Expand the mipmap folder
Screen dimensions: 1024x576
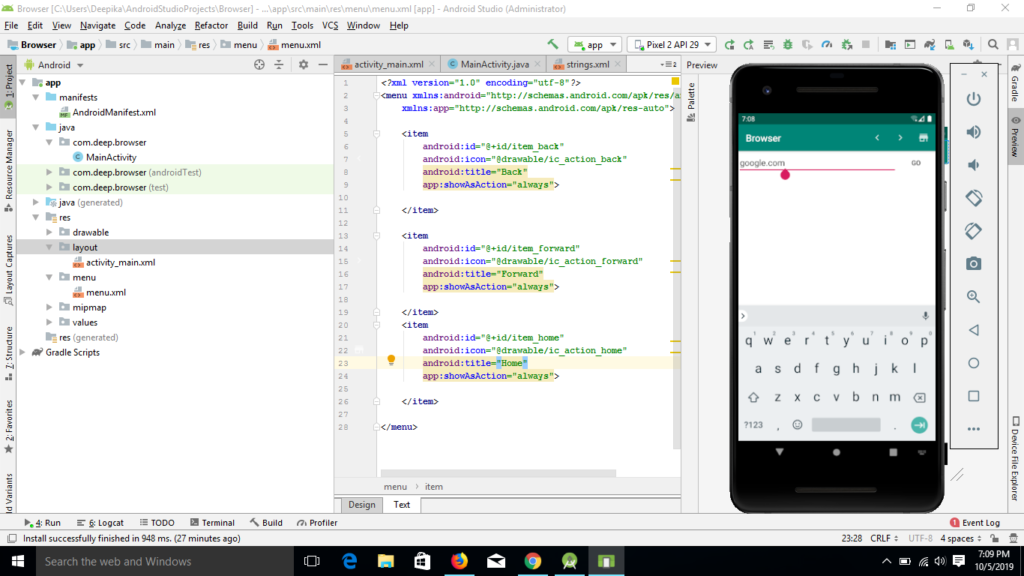(49, 308)
